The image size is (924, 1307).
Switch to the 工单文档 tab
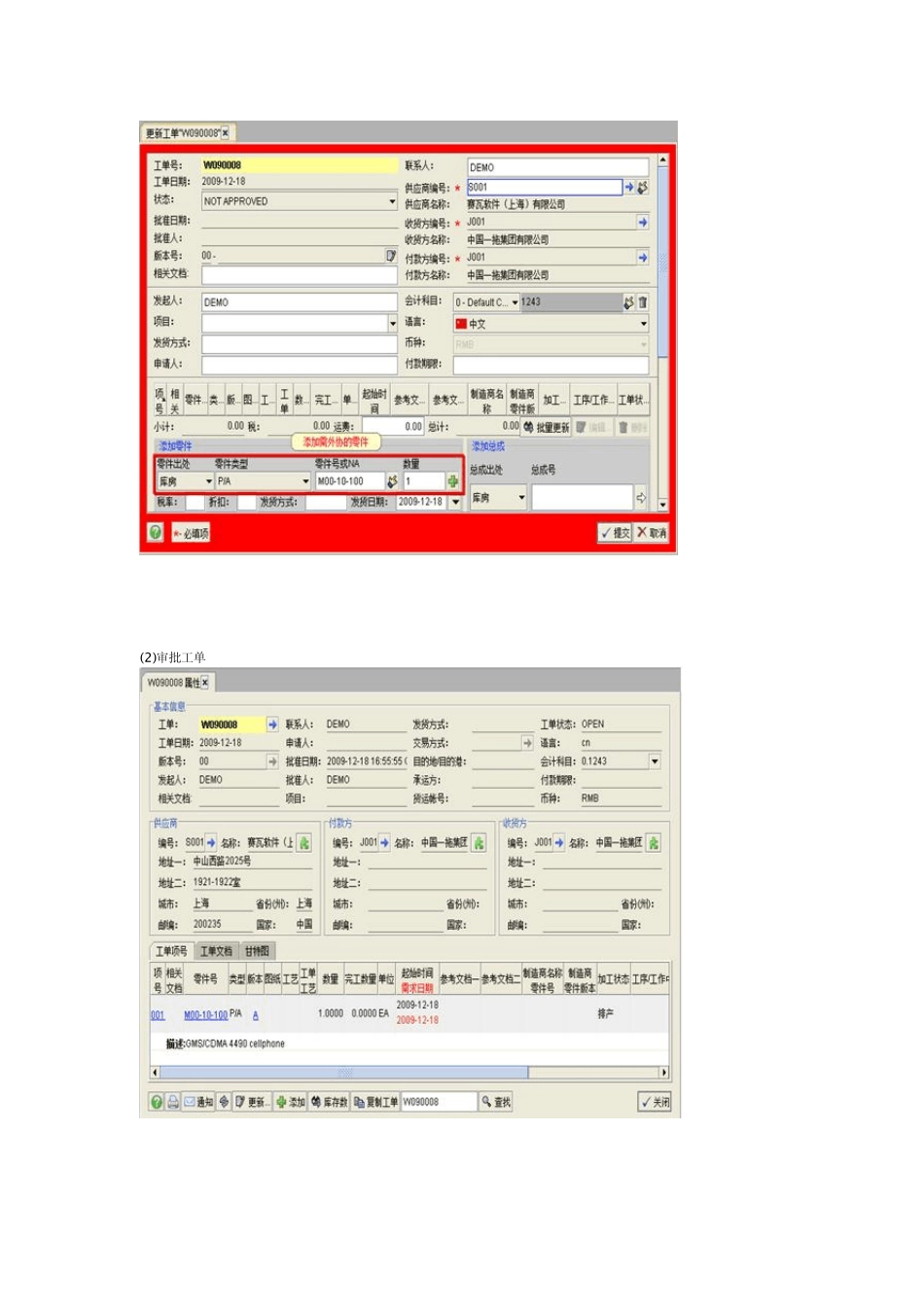pos(216,951)
